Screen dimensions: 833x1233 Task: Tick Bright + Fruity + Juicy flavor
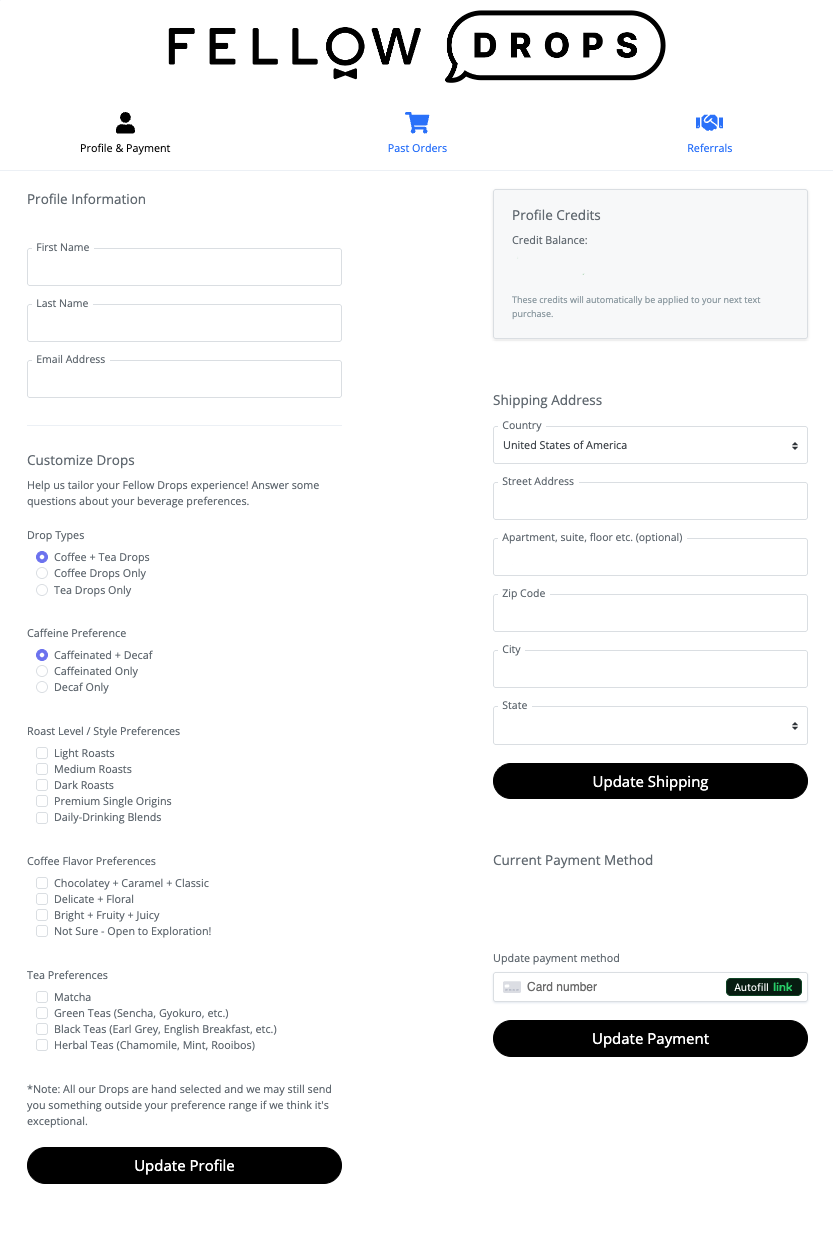pos(42,915)
